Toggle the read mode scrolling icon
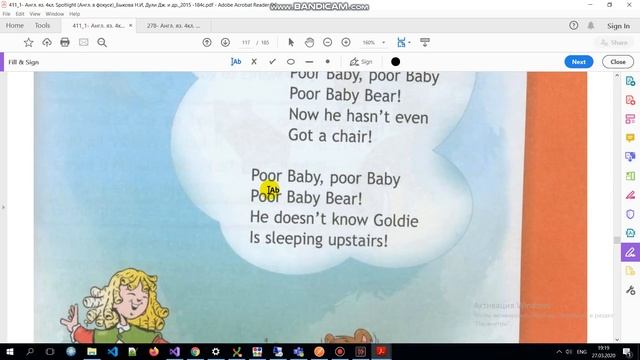 [424, 42]
